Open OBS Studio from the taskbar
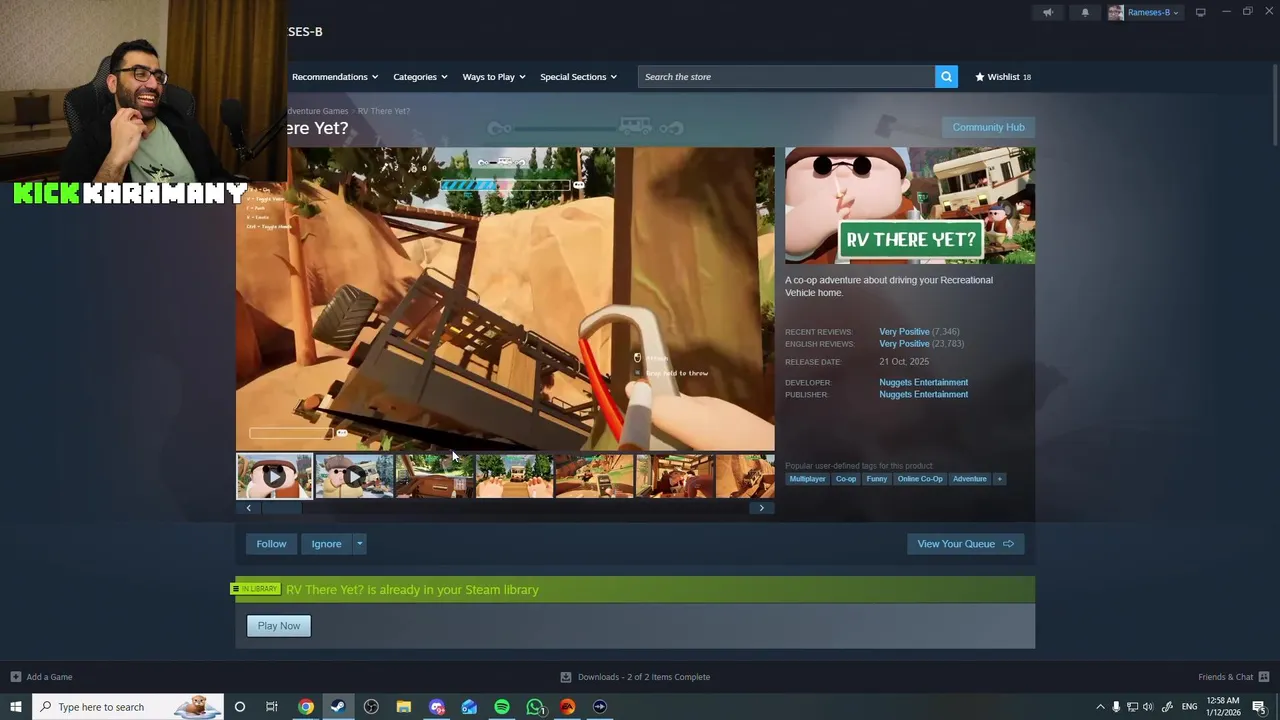Viewport: 1280px width, 720px height. click(371, 707)
